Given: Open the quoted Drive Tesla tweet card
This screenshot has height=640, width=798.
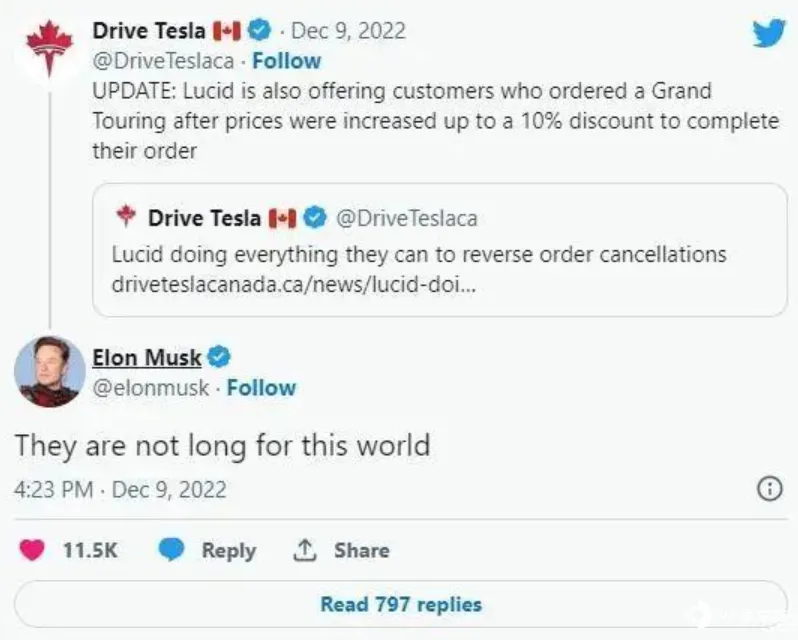Looking at the screenshot, I should coord(440,250).
